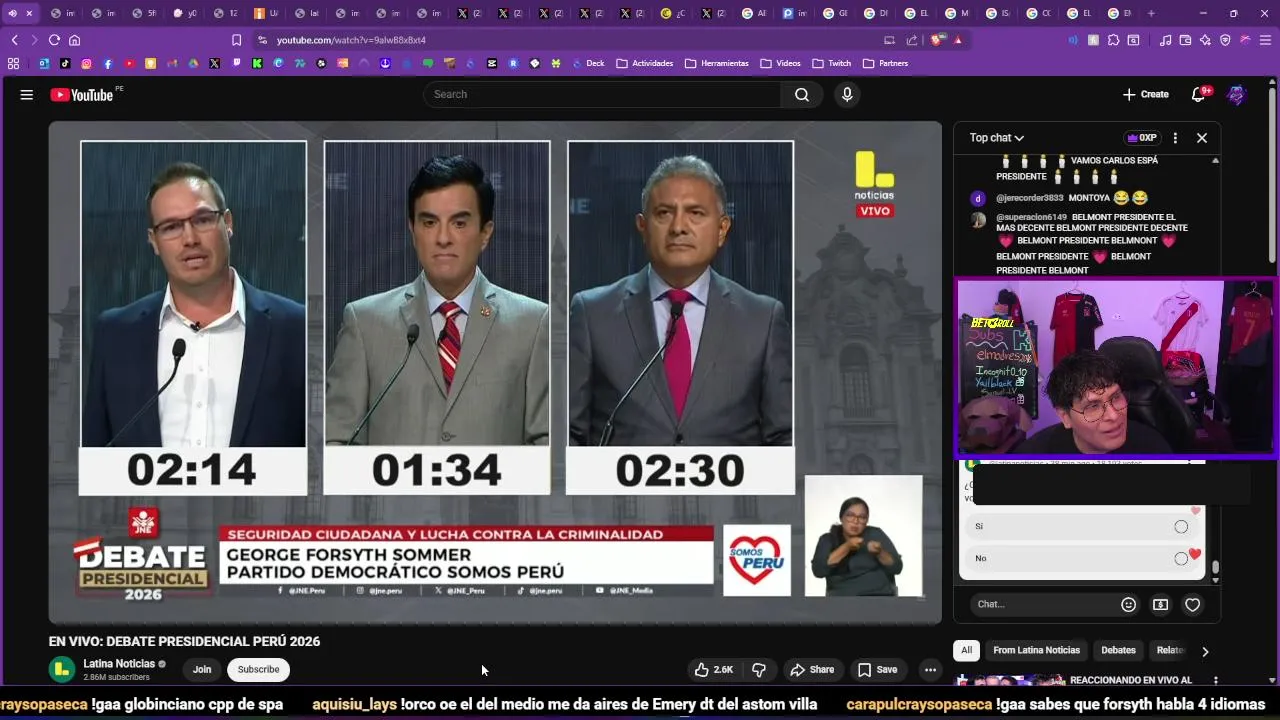
Task: Open the Partners bookmarks folder
Action: point(886,63)
